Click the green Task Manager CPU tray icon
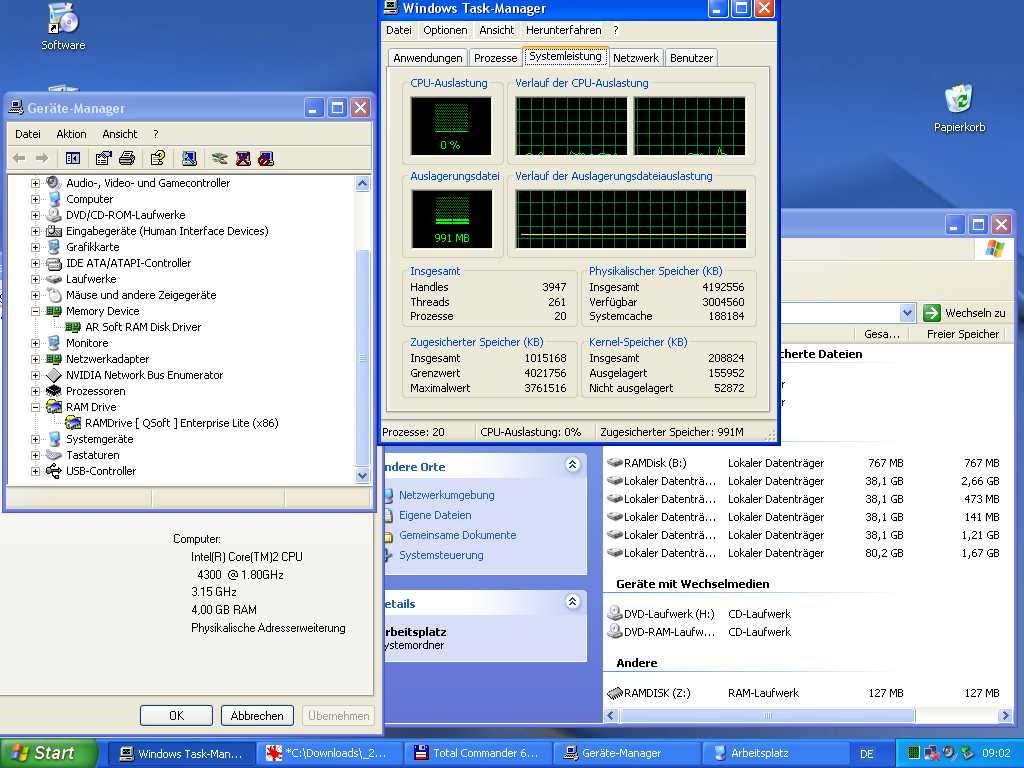1024x768 pixels. coord(914,753)
